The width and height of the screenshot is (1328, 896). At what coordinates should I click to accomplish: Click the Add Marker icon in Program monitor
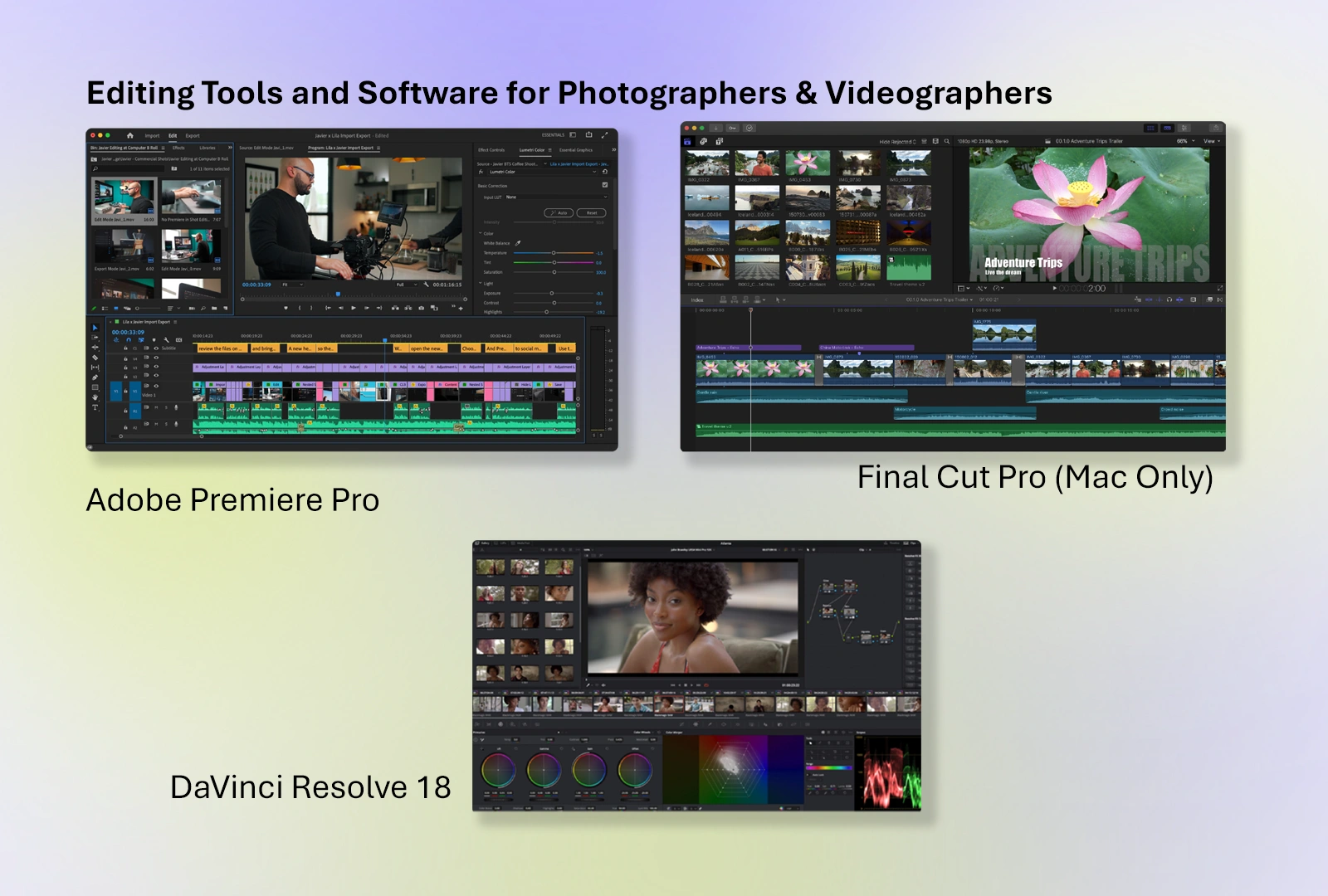[x=286, y=308]
